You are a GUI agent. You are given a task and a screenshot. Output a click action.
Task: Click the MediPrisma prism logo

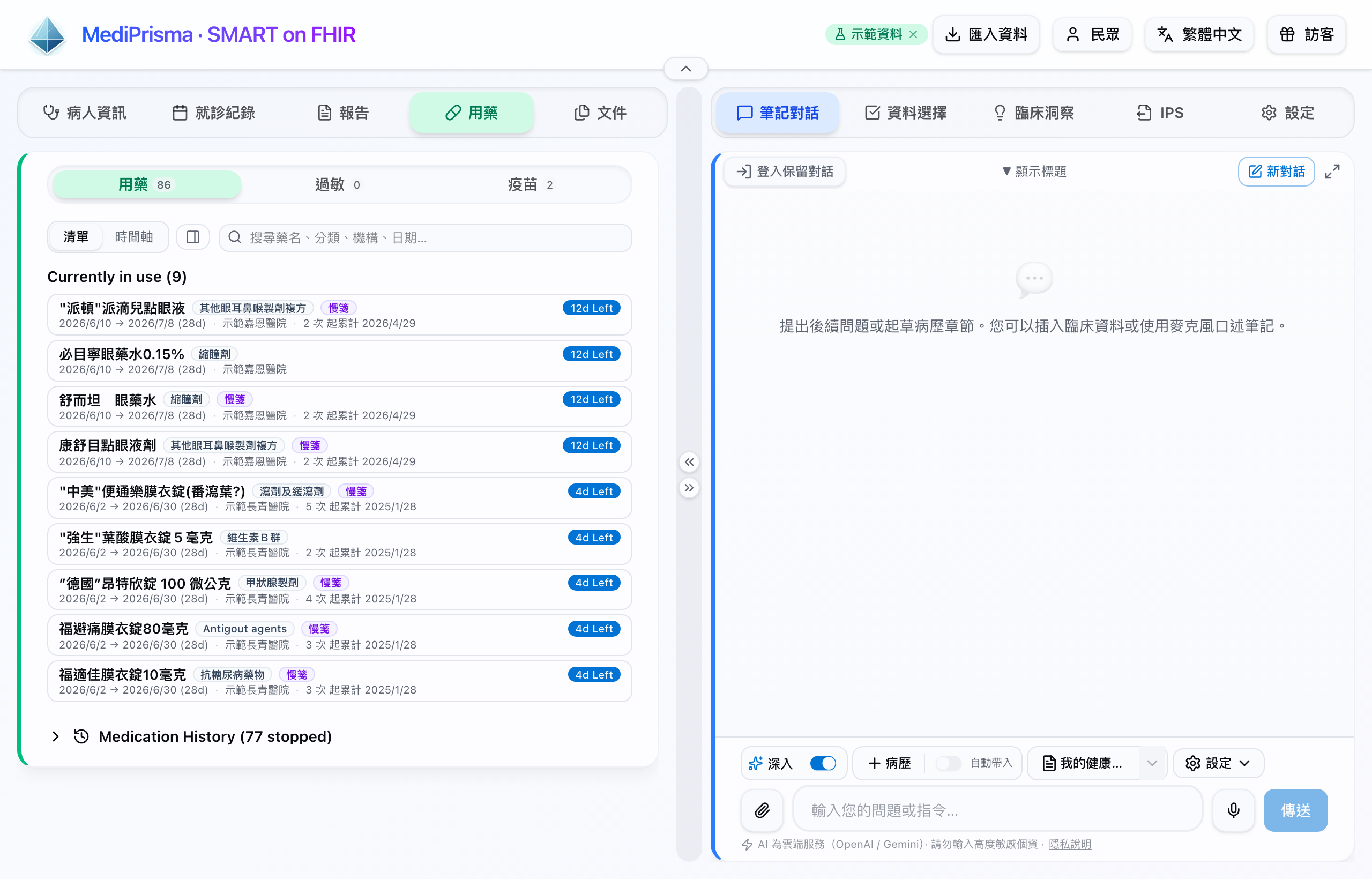(x=47, y=35)
